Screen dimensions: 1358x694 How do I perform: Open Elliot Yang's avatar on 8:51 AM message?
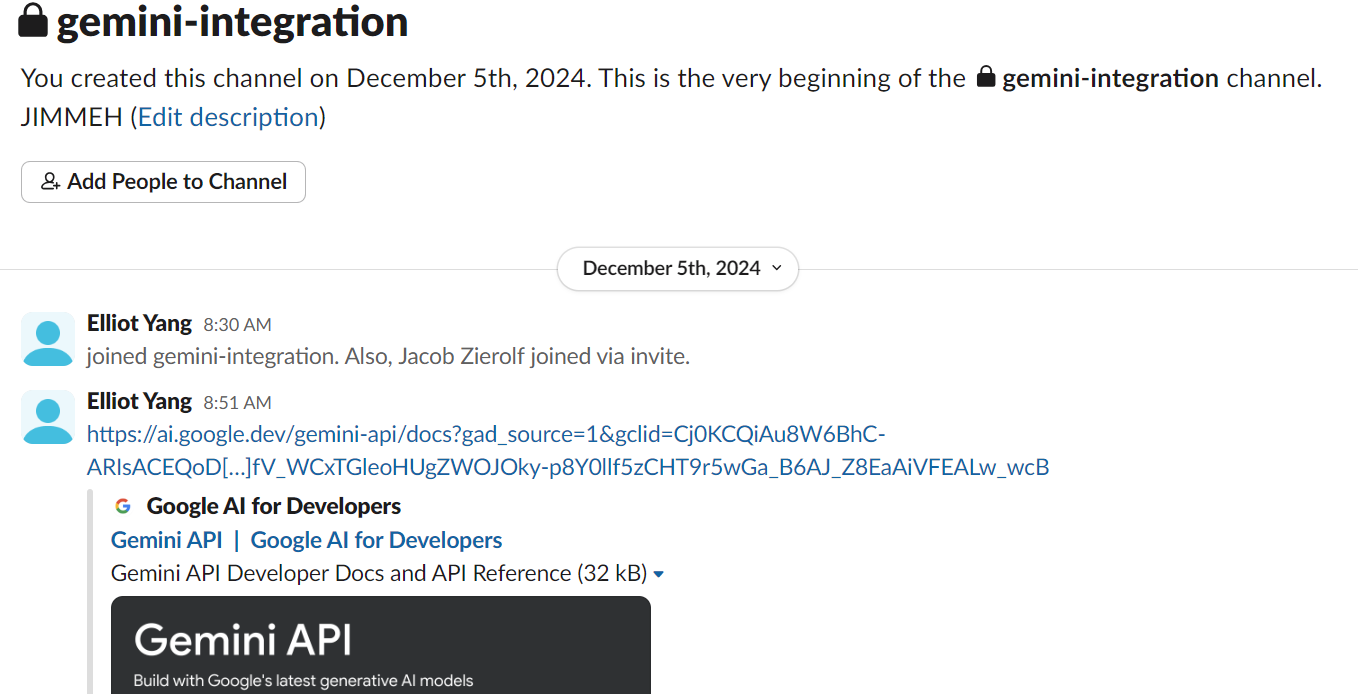[48, 417]
